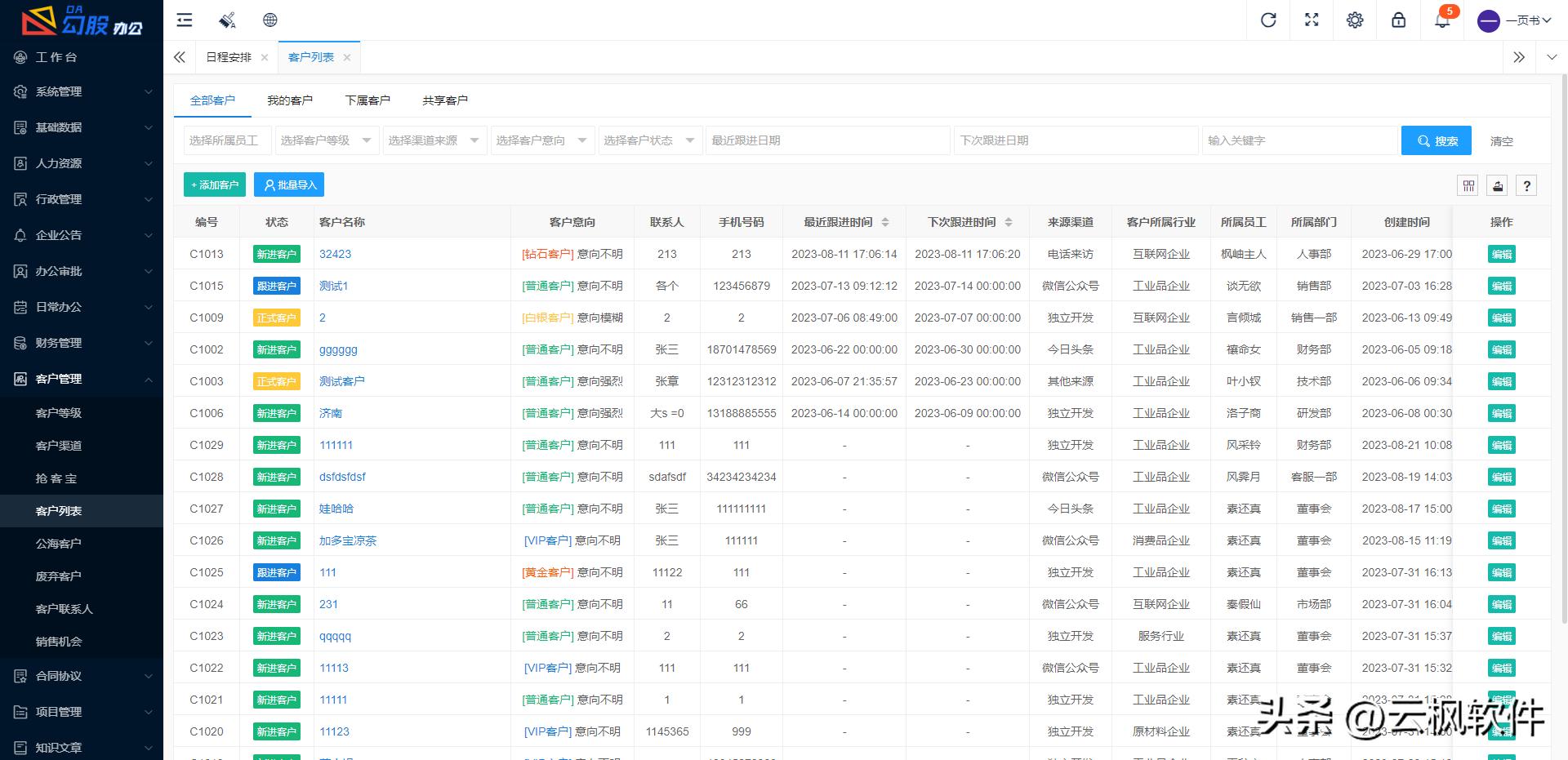Click the lock screen icon
The height and width of the screenshot is (760, 1568).
(1398, 20)
